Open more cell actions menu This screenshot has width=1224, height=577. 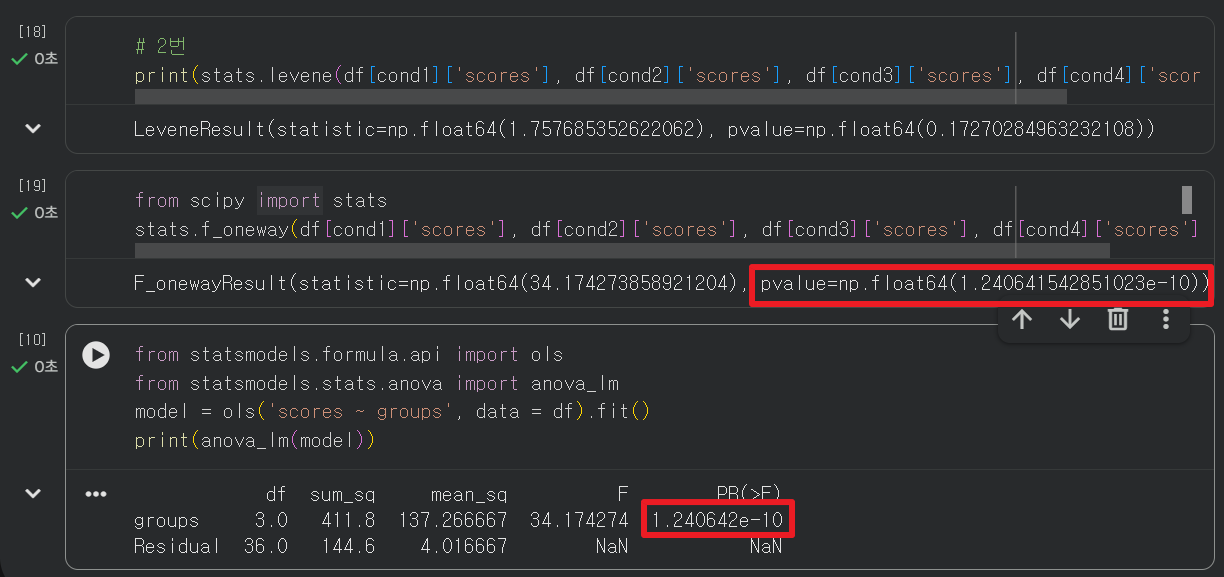click(1166, 319)
